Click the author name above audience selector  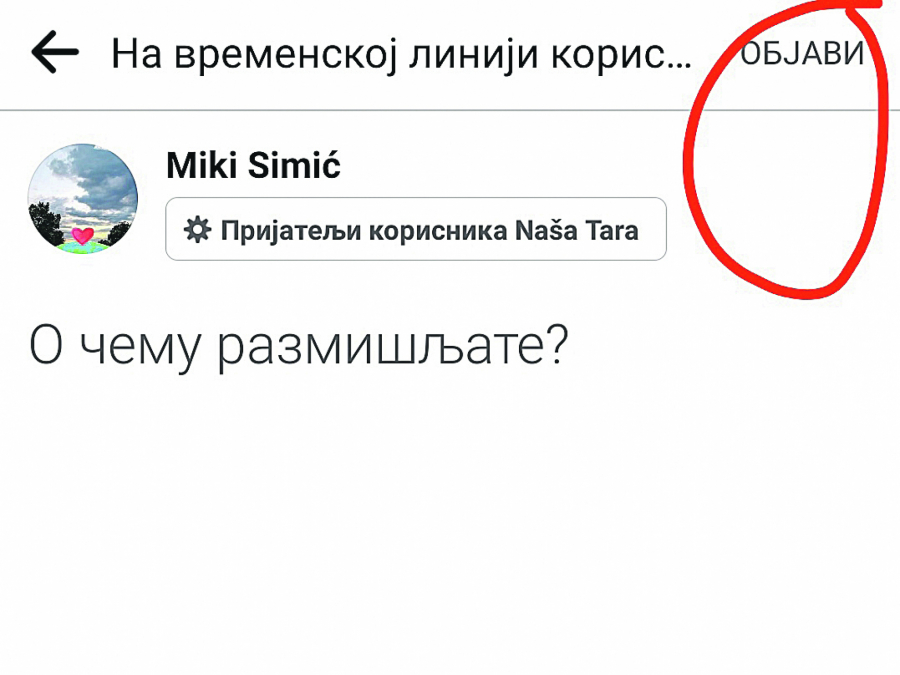pos(253,166)
